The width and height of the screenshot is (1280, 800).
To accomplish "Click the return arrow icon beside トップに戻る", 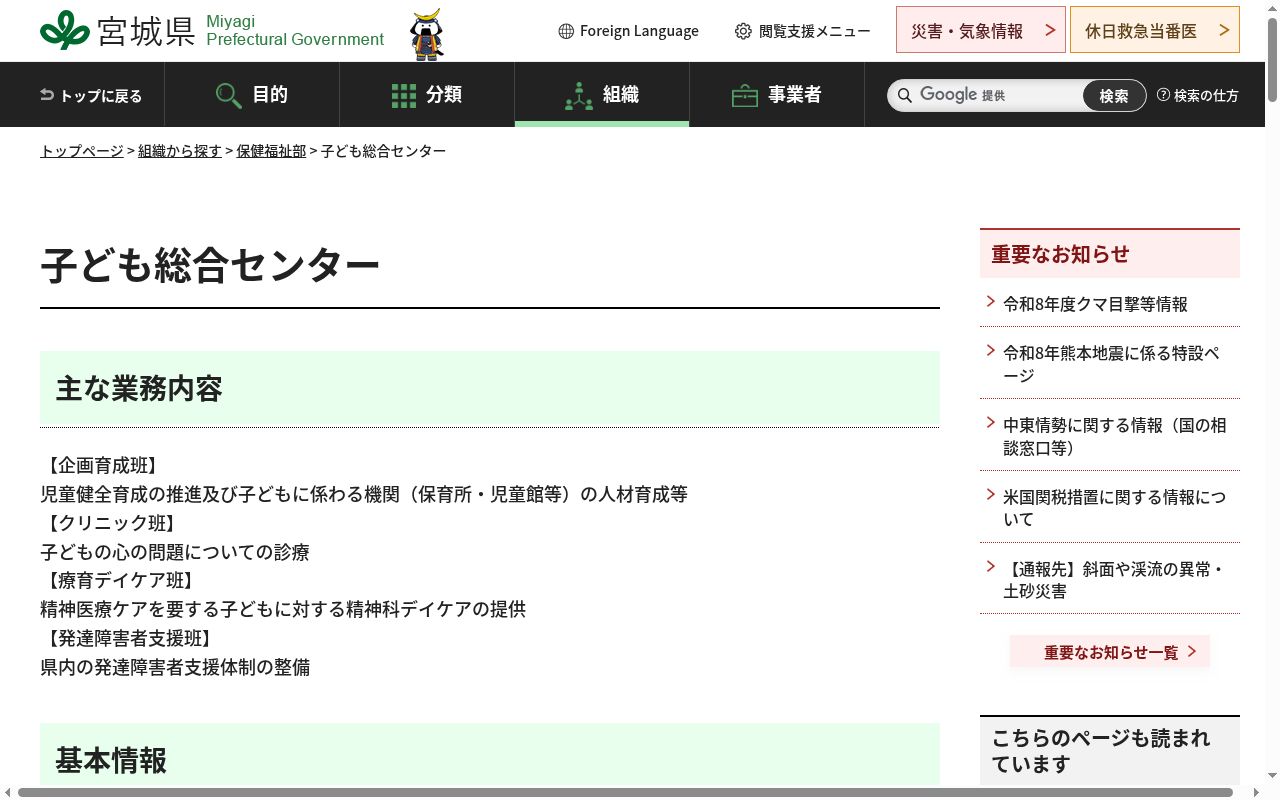I will coord(47,95).
